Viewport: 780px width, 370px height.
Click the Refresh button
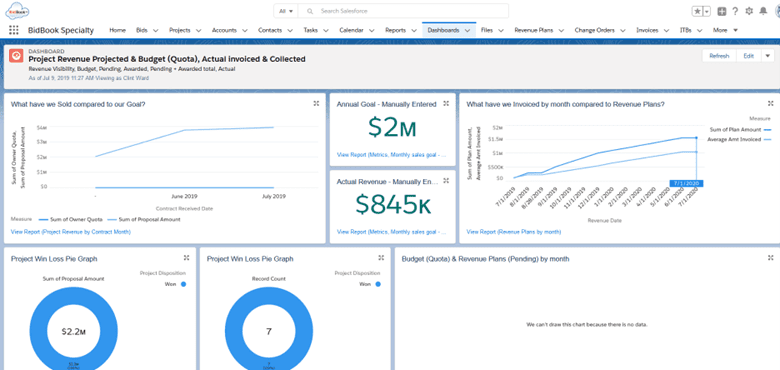(x=719, y=56)
